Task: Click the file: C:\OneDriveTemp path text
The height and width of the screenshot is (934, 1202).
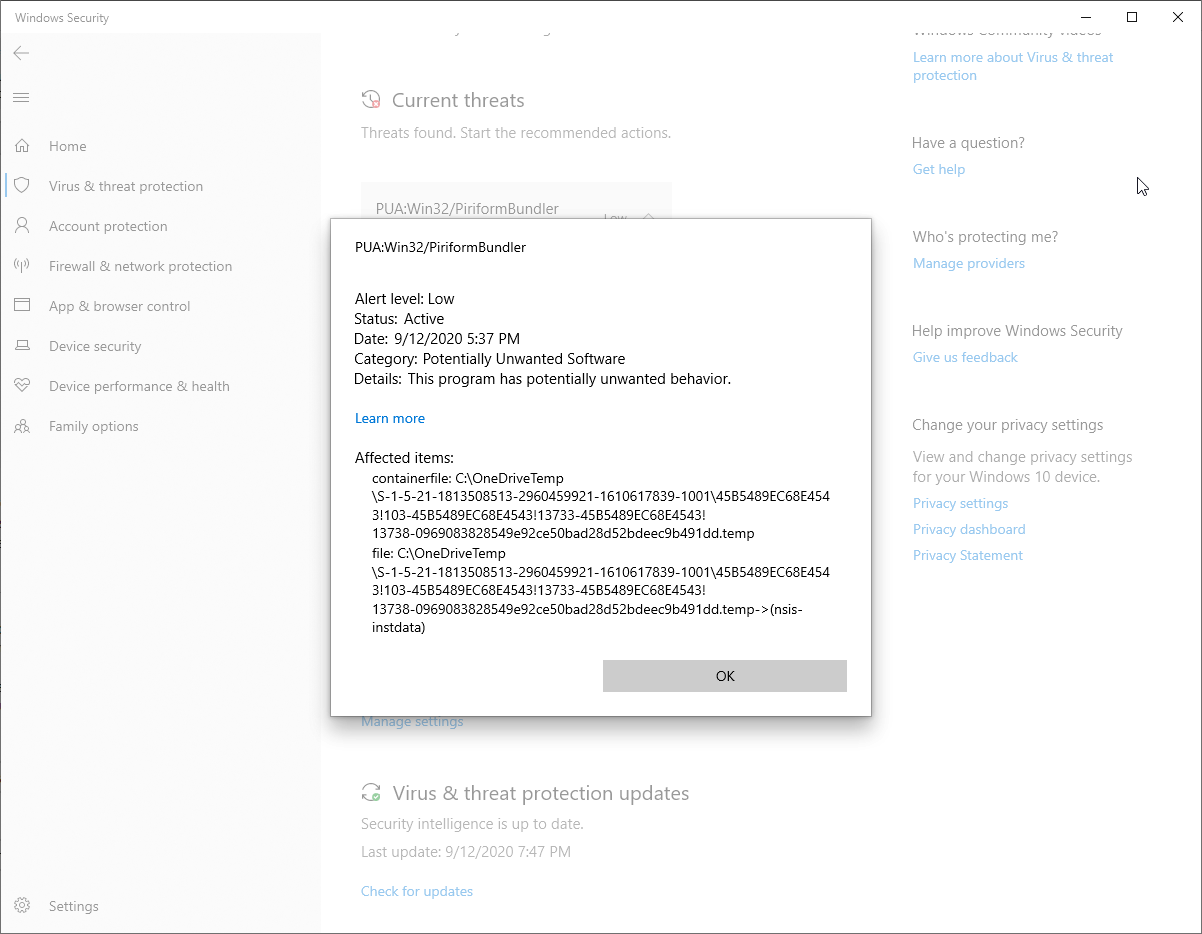Action: (x=600, y=590)
